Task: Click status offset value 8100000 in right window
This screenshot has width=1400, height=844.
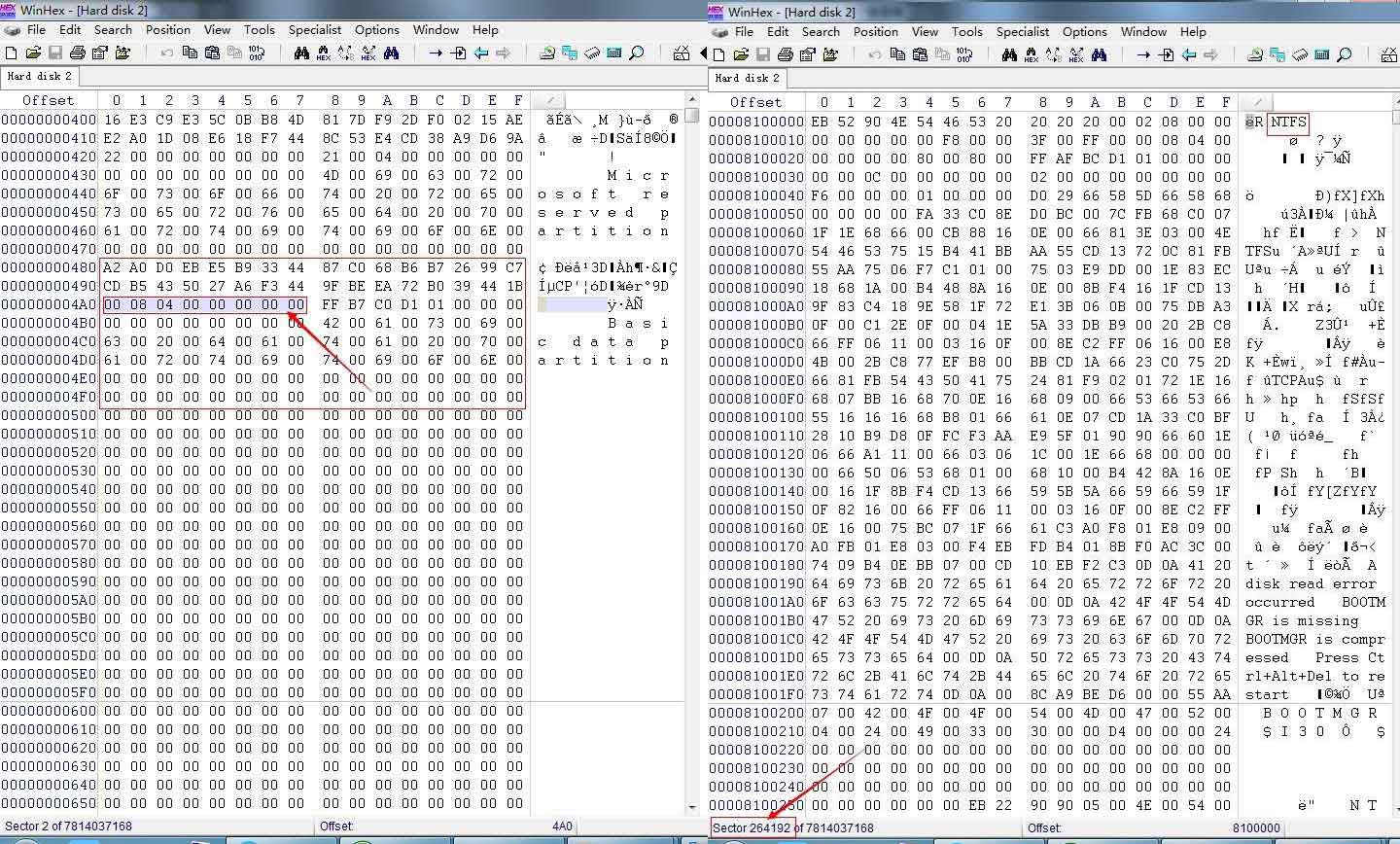Action: point(1256,827)
